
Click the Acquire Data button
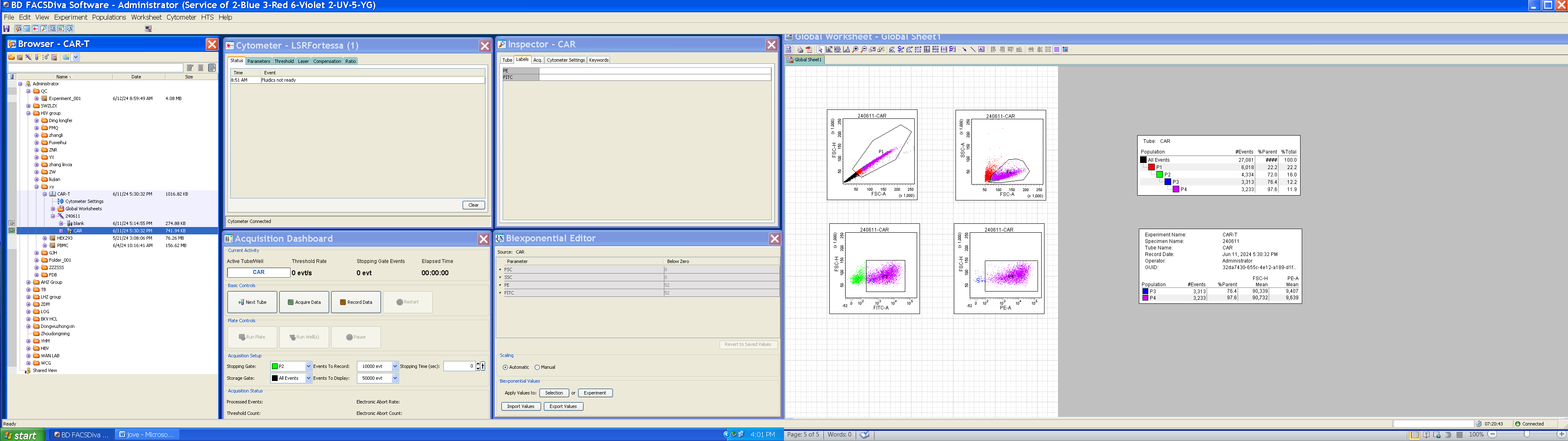[304, 302]
